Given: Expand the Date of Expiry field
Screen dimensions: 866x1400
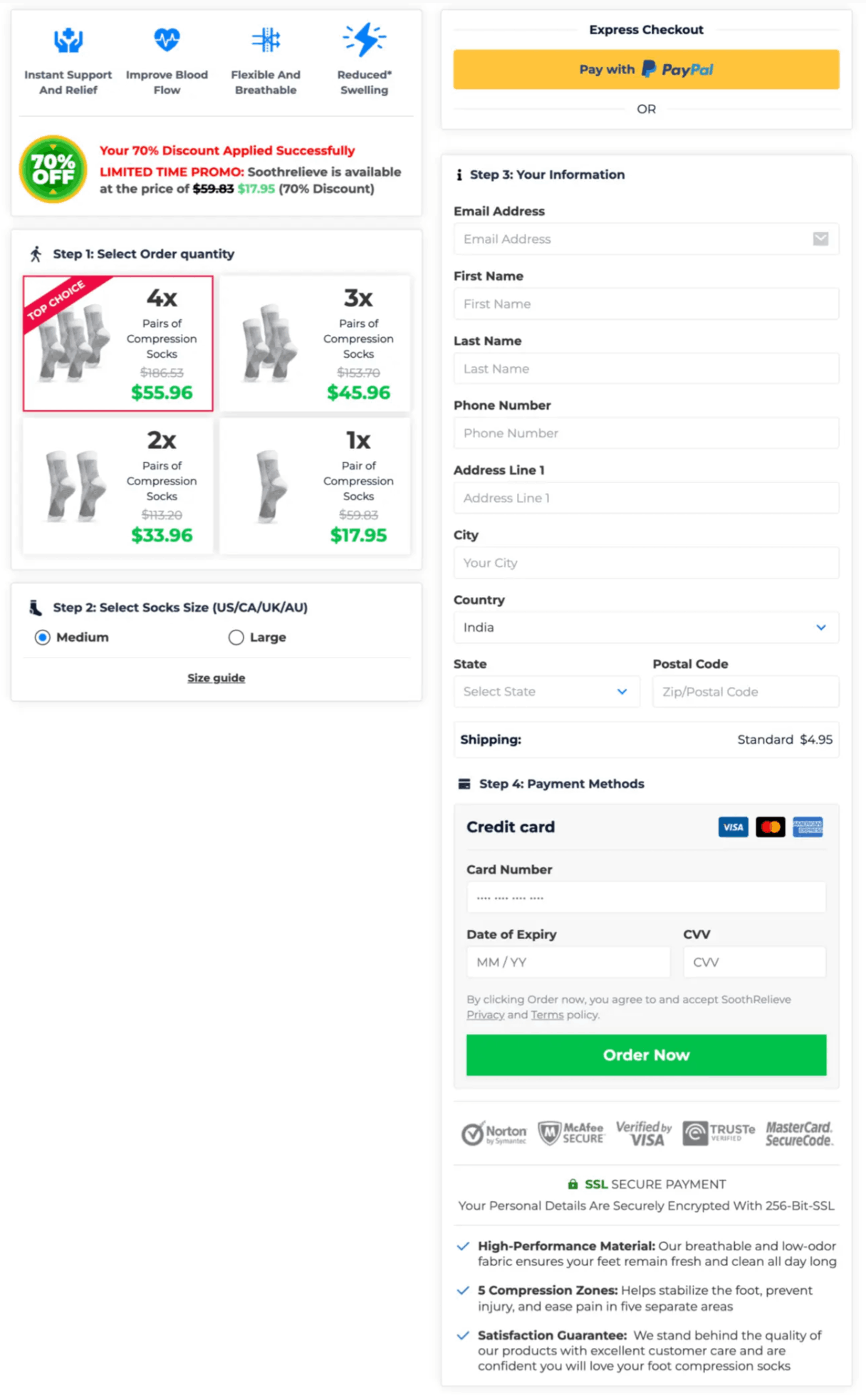Looking at the screenshot, I should point(568,961).
